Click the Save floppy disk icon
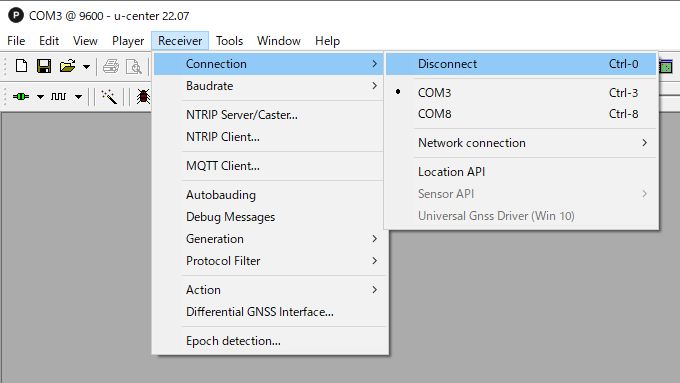The image size is (680, 383). [44, 66]
